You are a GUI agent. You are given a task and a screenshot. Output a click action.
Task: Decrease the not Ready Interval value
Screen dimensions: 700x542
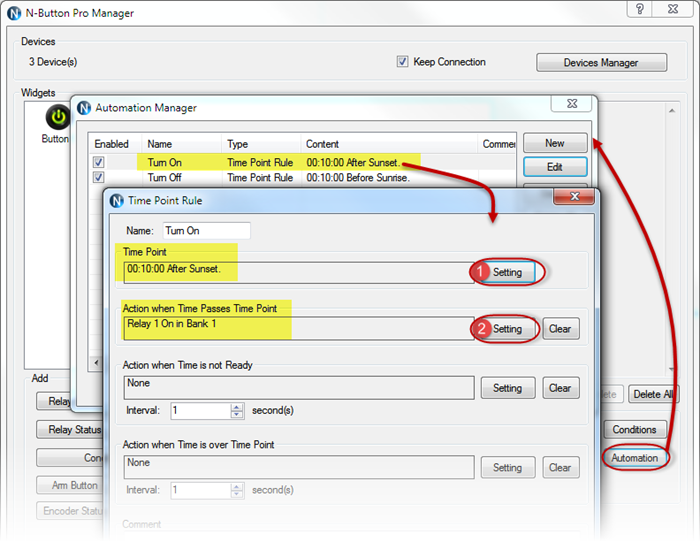point(237,414)
